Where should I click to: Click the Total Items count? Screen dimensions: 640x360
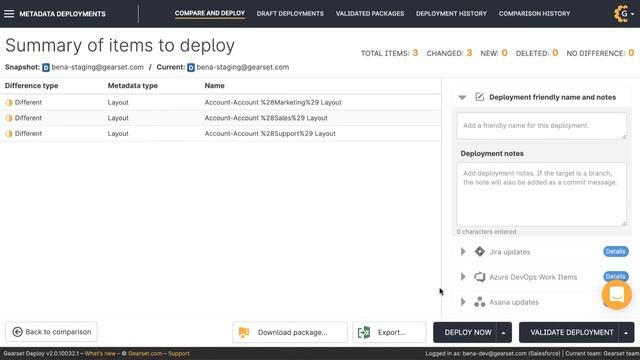coord(415,53)
